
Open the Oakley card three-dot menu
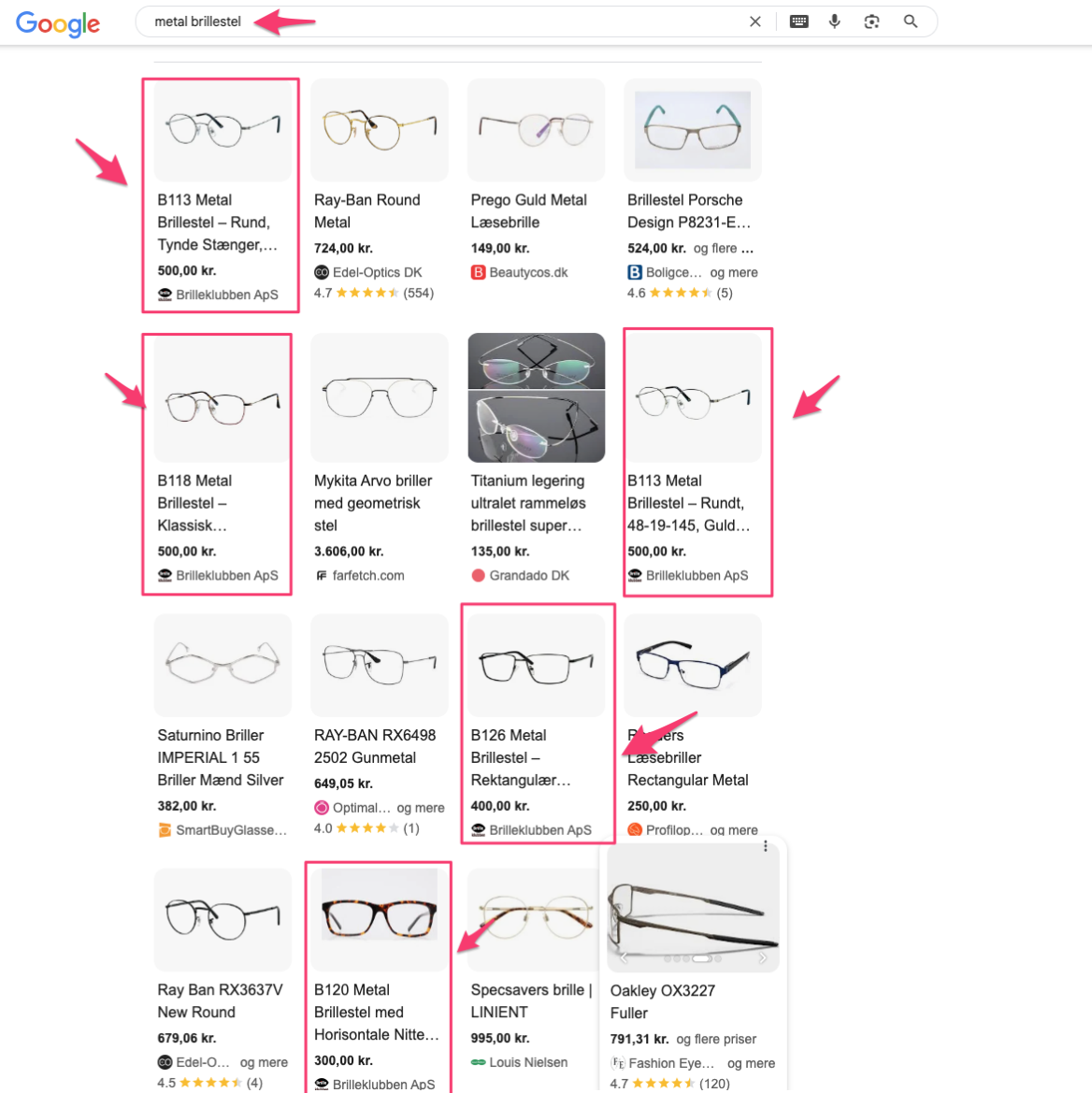(x=765, y=846)
